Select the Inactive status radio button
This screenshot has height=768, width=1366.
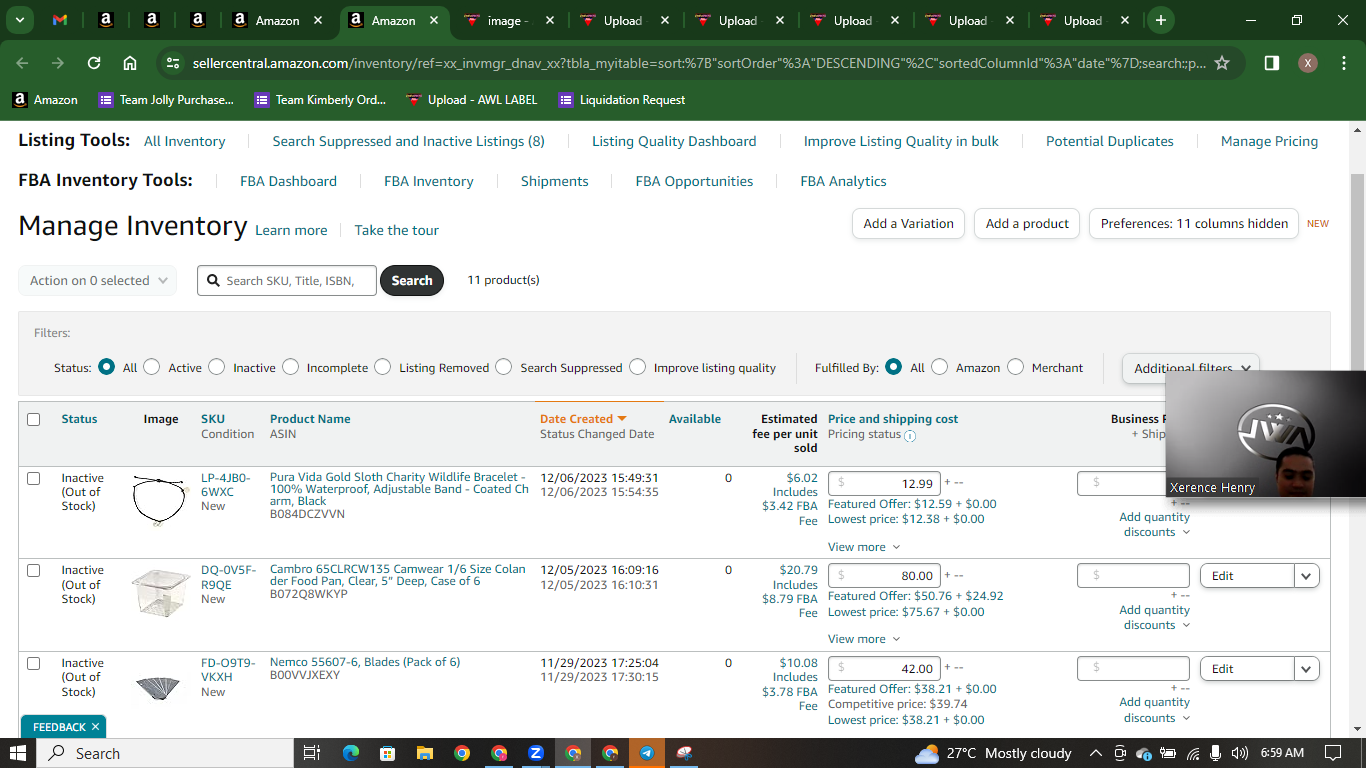[x=217, y=367]
